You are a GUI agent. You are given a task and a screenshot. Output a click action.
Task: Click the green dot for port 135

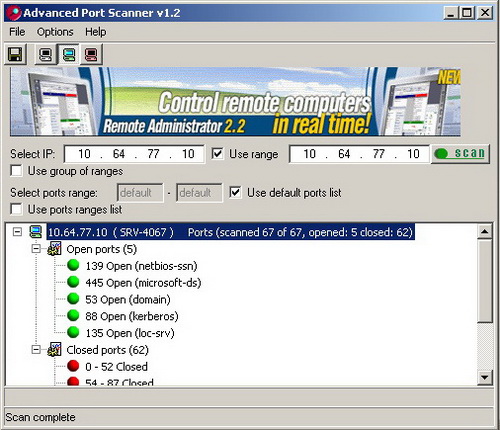coord(73,332)
